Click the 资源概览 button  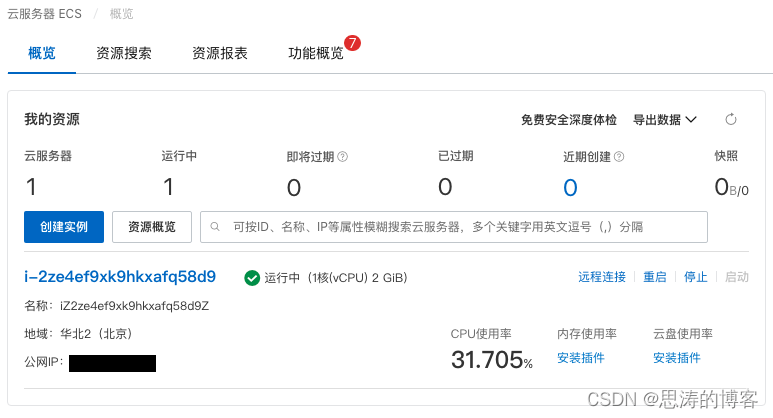click(152, 227)
